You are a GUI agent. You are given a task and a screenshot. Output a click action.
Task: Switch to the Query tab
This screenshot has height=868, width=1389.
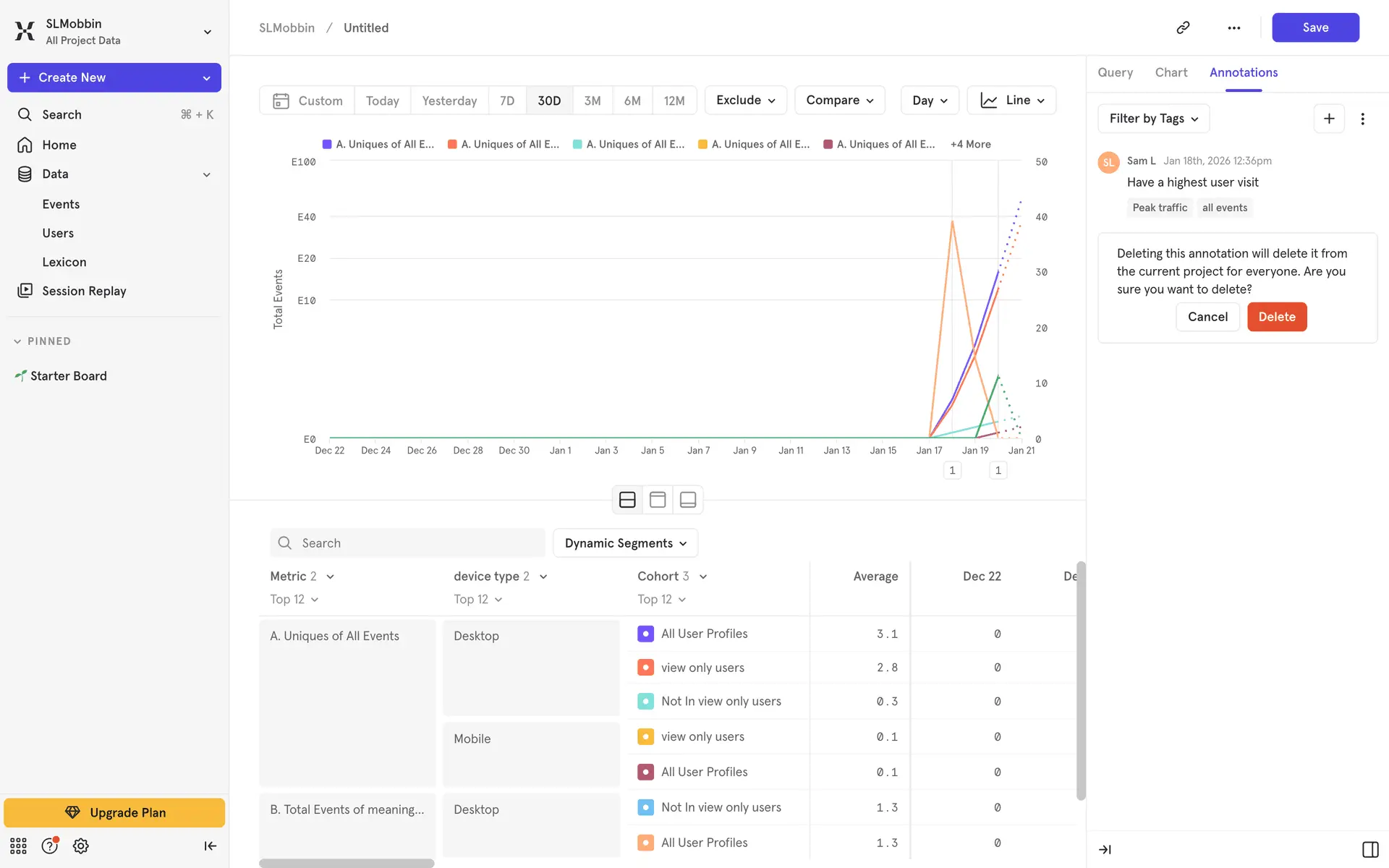click(1115, 72)
